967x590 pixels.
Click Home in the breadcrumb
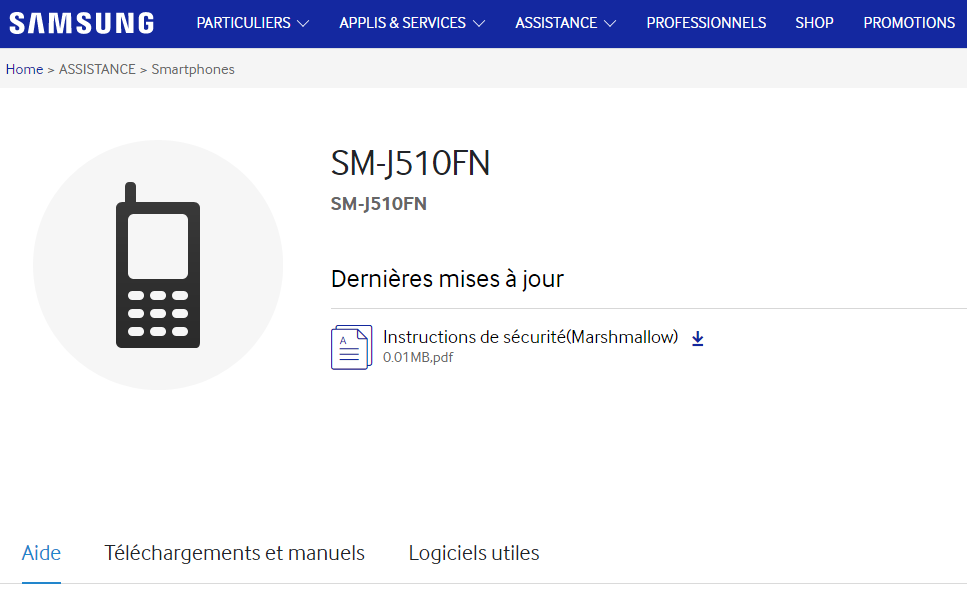pos(24,69)
